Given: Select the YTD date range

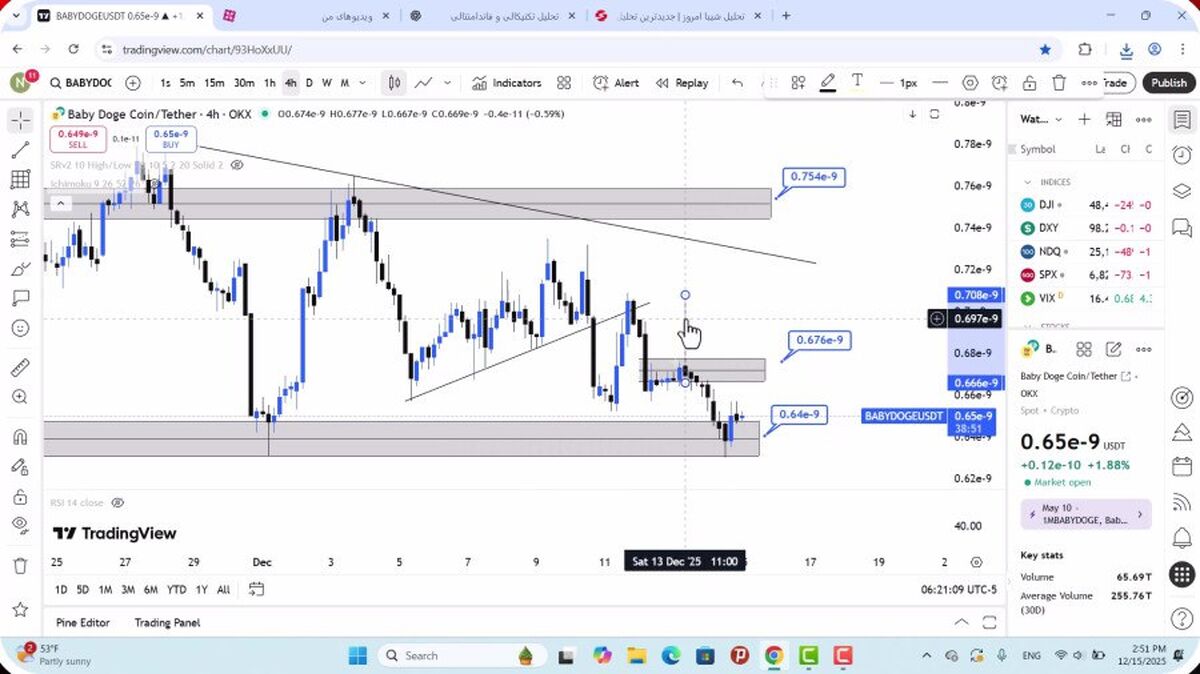Looking at the screenshot, I should [x=177, y=589].
